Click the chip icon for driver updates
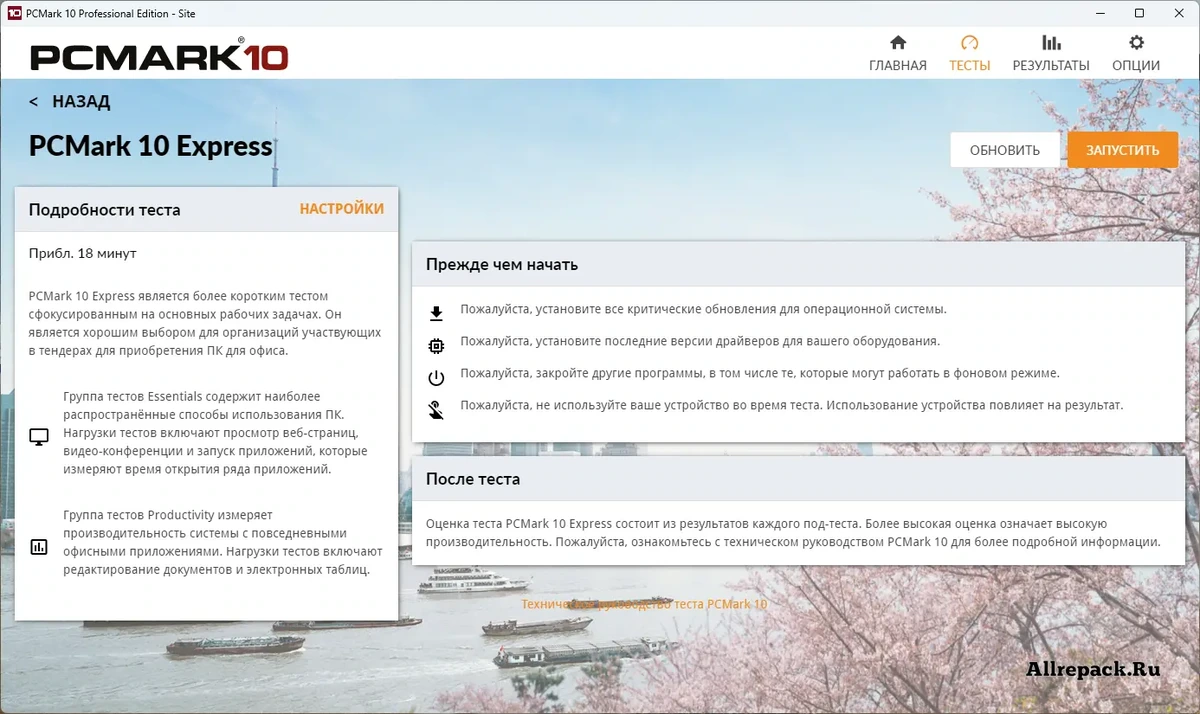 (x=436, y=346)
